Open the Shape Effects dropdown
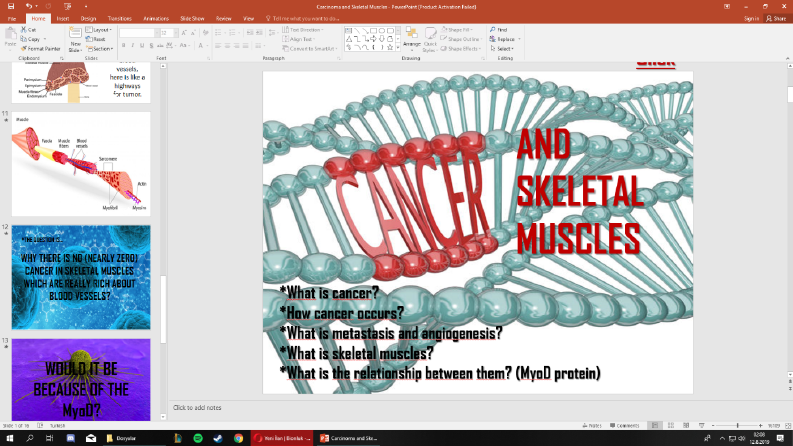The image size is (793, 446). pyautogui.click(x=461, y=49)
